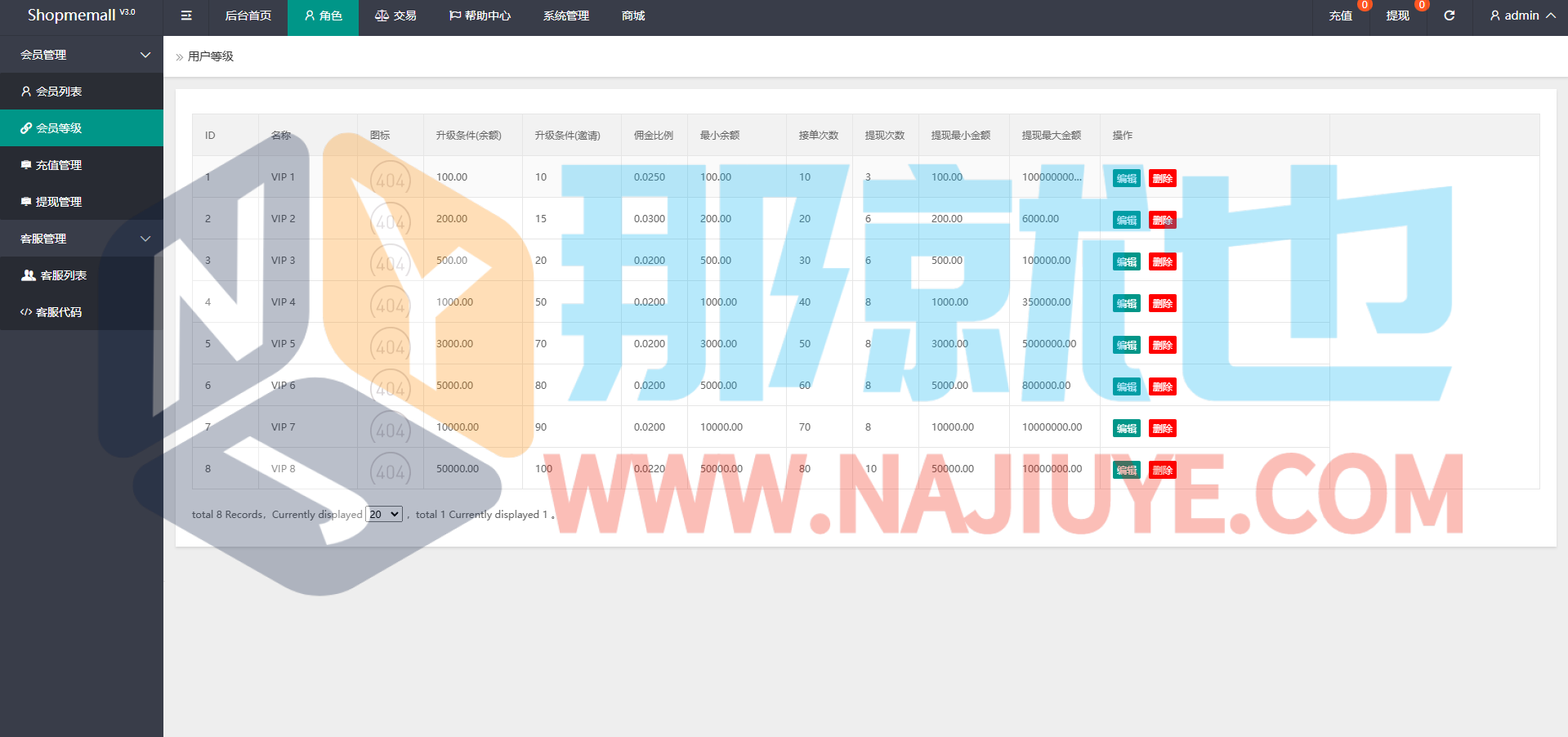Open the 充值 notification badge item
The width and height of the screenshot is (1568, 737).
(1341, 16)
